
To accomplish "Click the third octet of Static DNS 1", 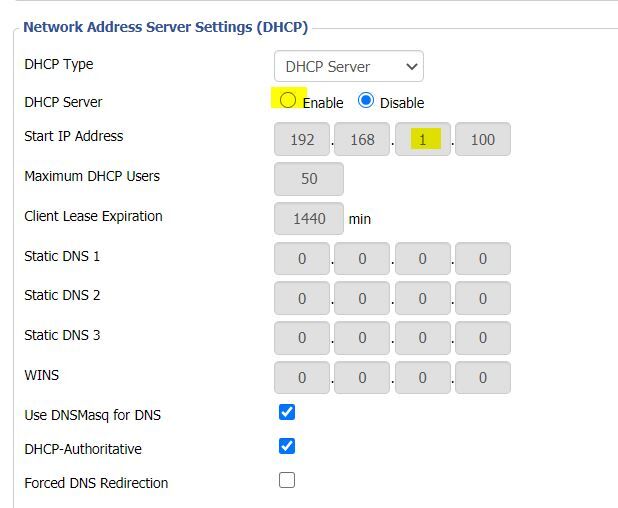I will 423,259.
